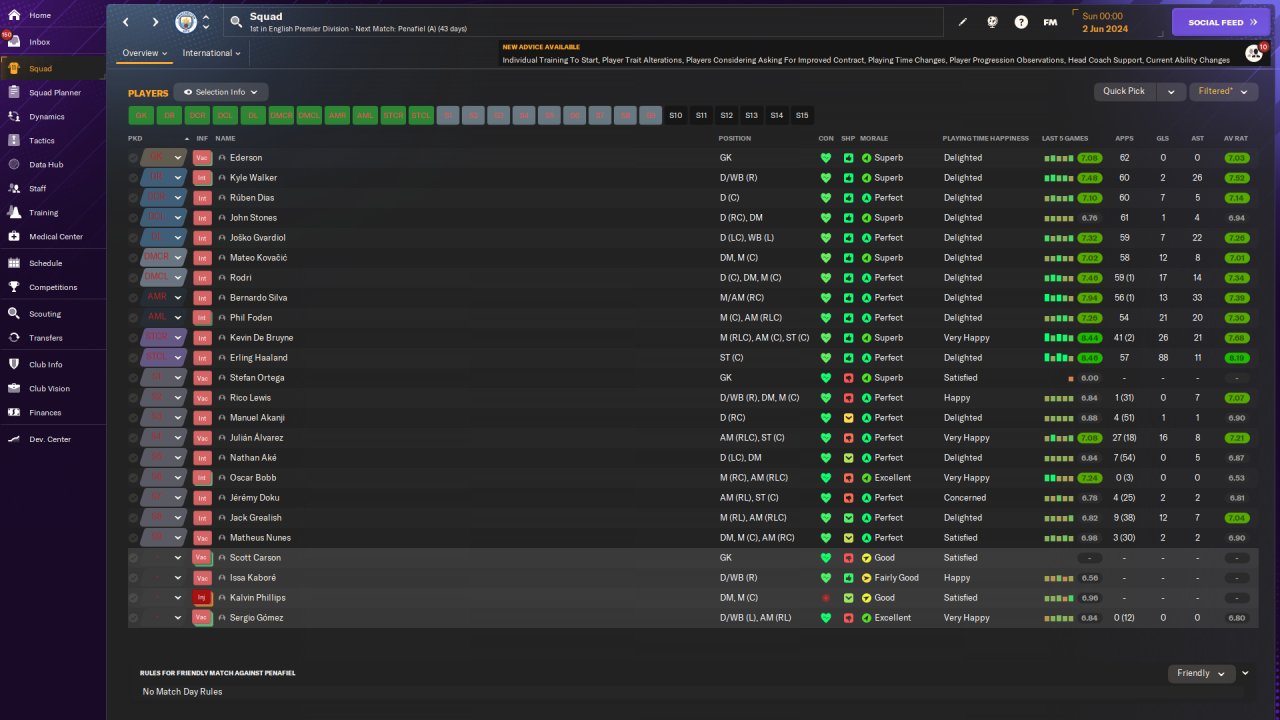Click the pencil edit icon in top bar
Viewport: 1280px width, 720px height.
963,22
